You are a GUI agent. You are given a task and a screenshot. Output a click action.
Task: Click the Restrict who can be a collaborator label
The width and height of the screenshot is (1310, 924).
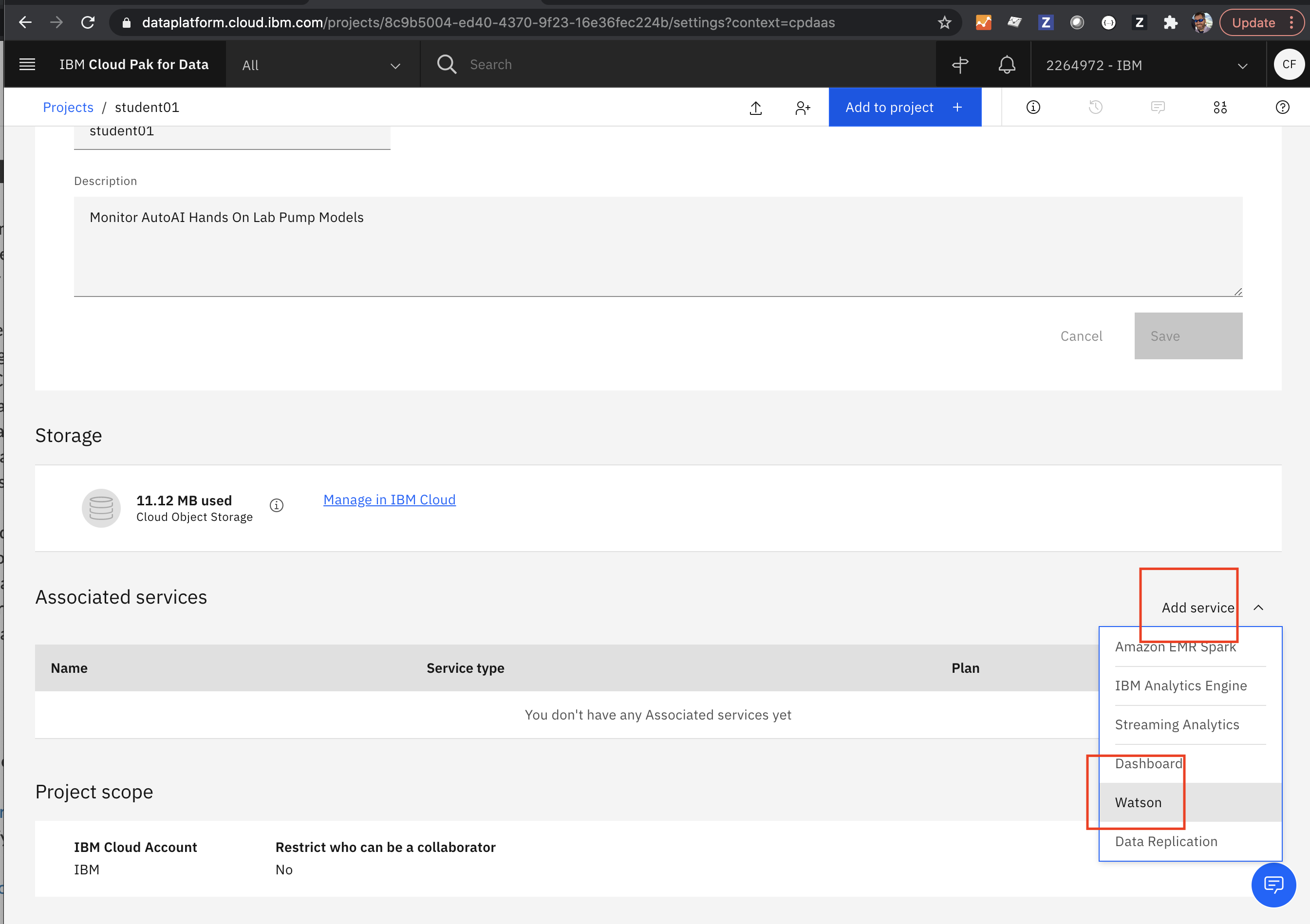click(x=385, y=847)
